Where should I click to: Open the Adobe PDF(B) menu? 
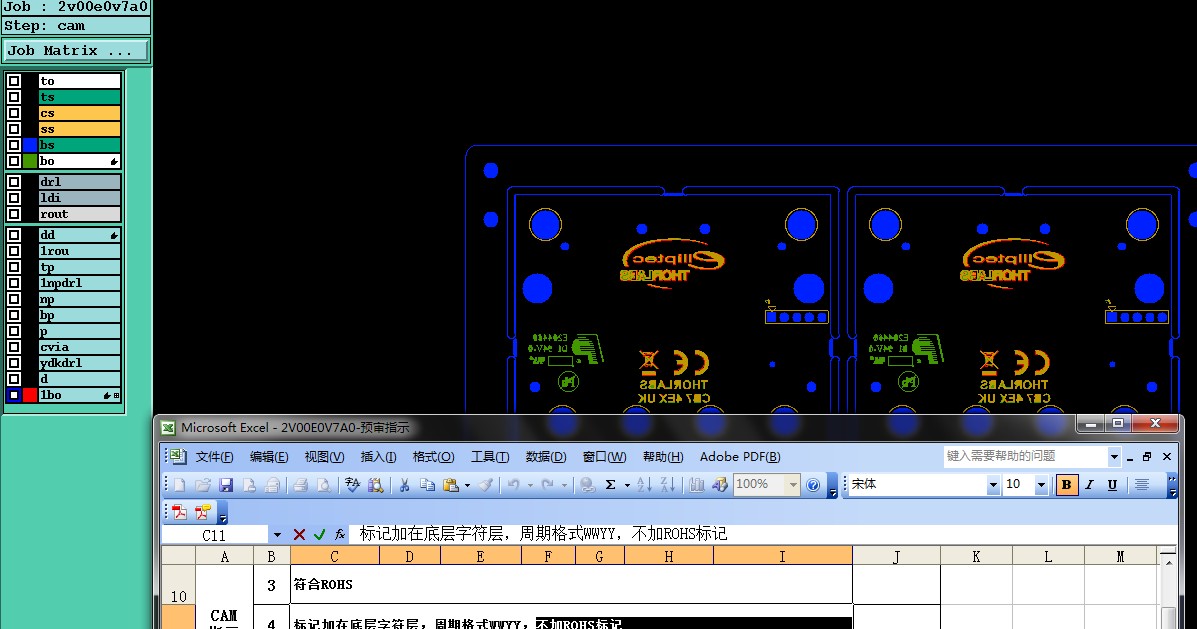[x=740, y=456]
